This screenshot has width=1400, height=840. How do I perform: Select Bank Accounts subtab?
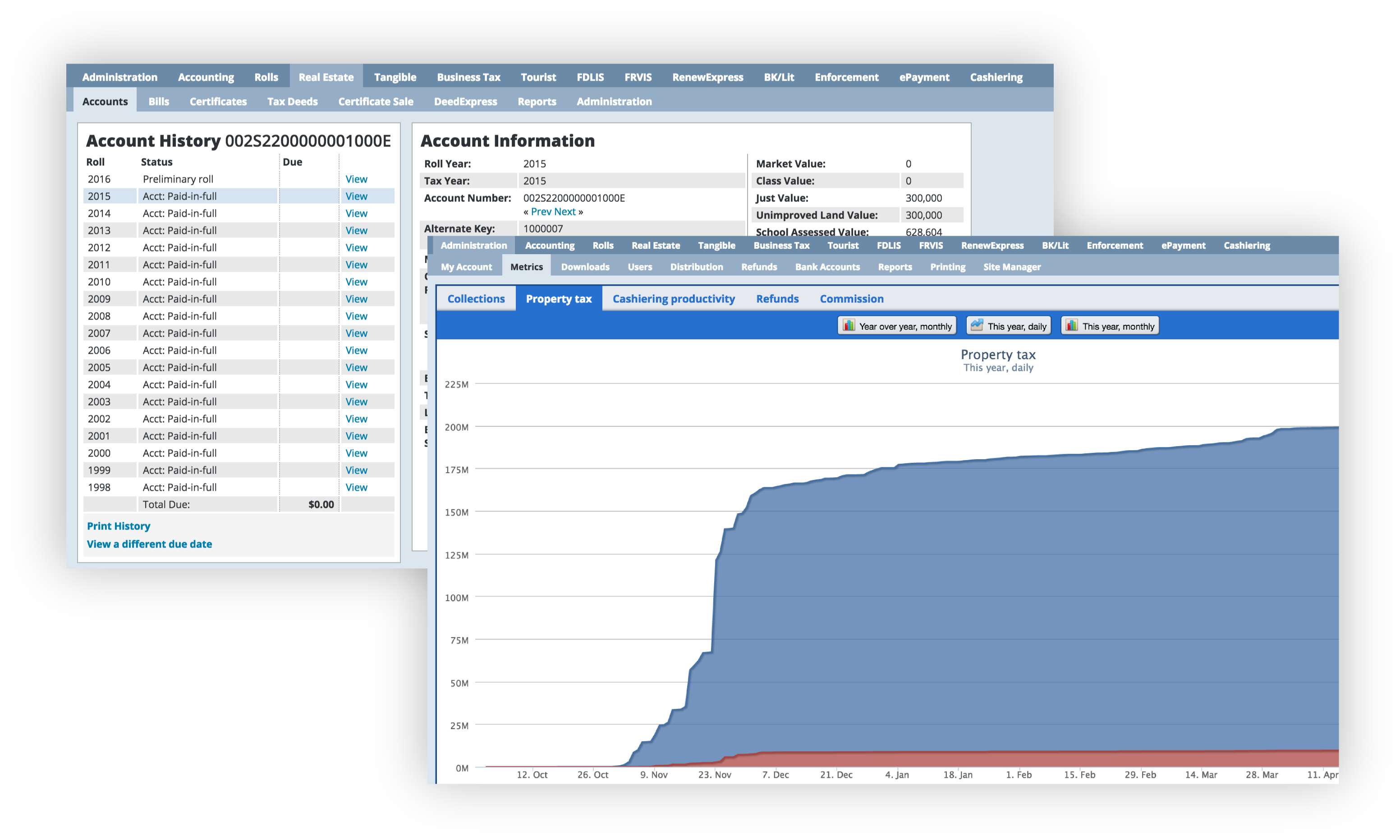tap(827, 267)
